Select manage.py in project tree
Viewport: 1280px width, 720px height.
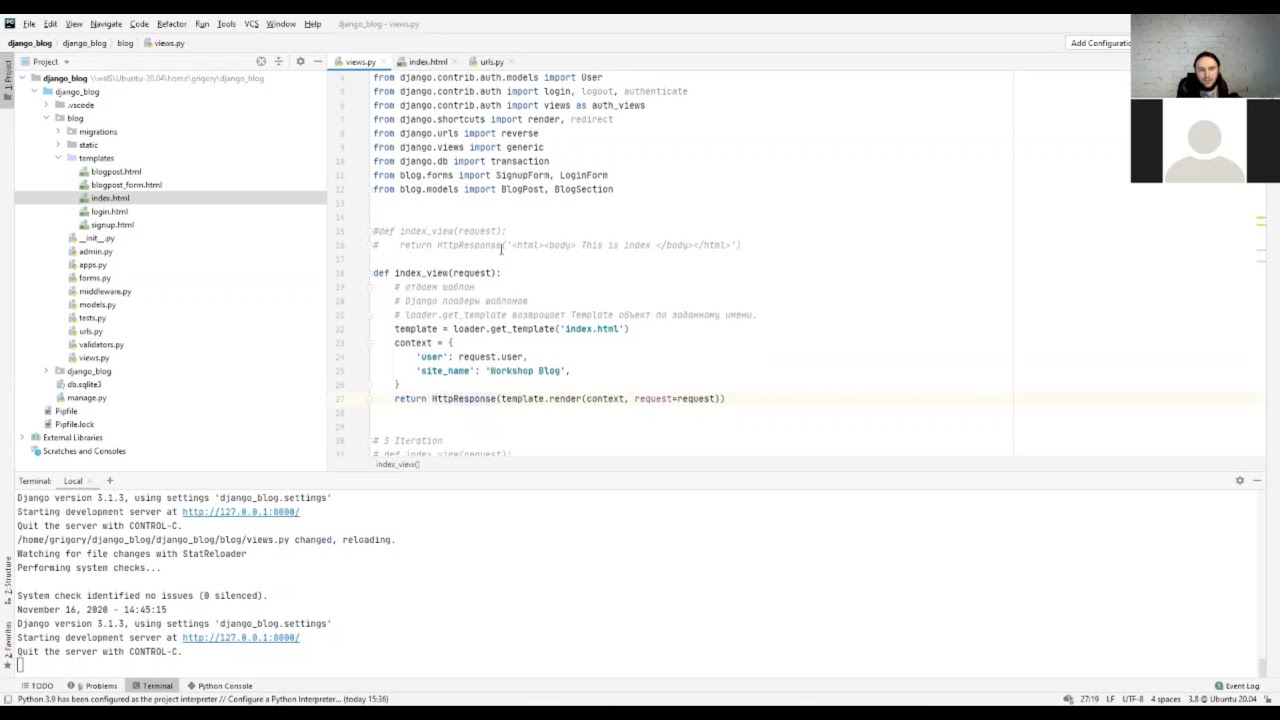click(86, 398)
